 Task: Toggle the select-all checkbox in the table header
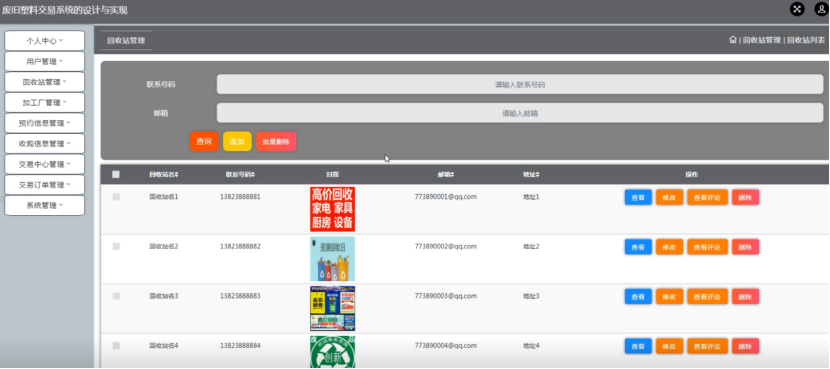116,174
